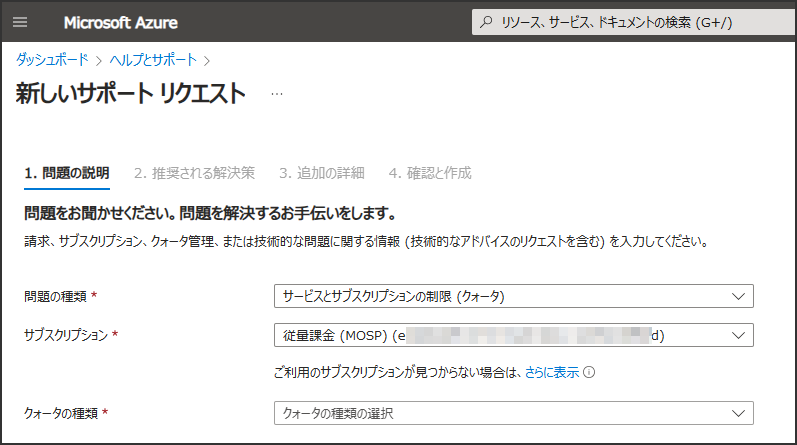Image resolution: width=797 pixels, height=445 pixels.
Task: Click the search magnifier icon
Action: pos(486,22)
